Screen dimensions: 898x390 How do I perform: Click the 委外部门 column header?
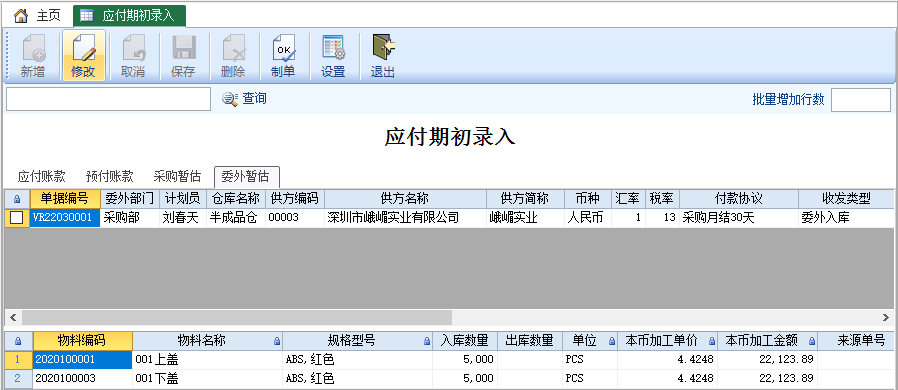point(129,199)
